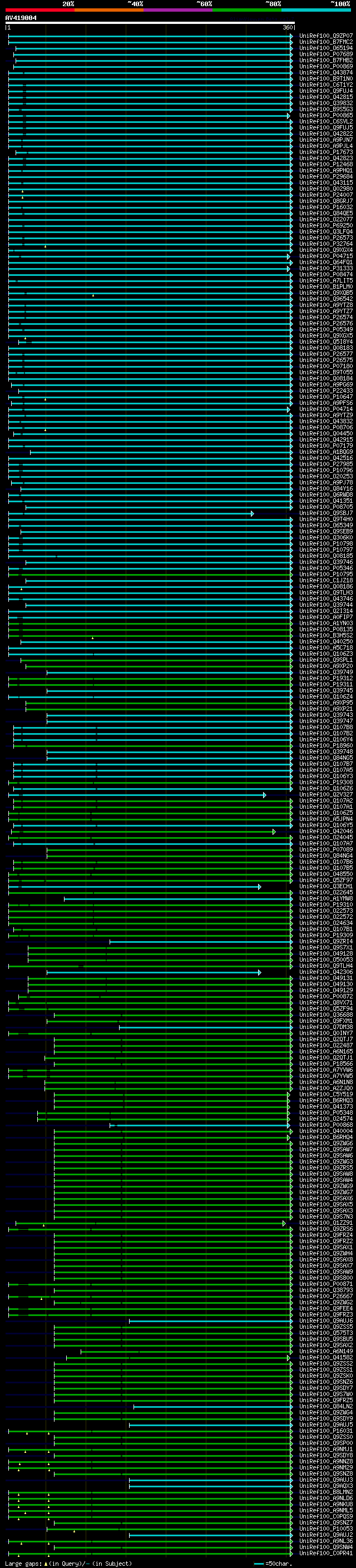The image size is (356, 1568).
Task: Click alignment bar of UniRef100_Q3ECH1
Action: (x=135, y=887)
